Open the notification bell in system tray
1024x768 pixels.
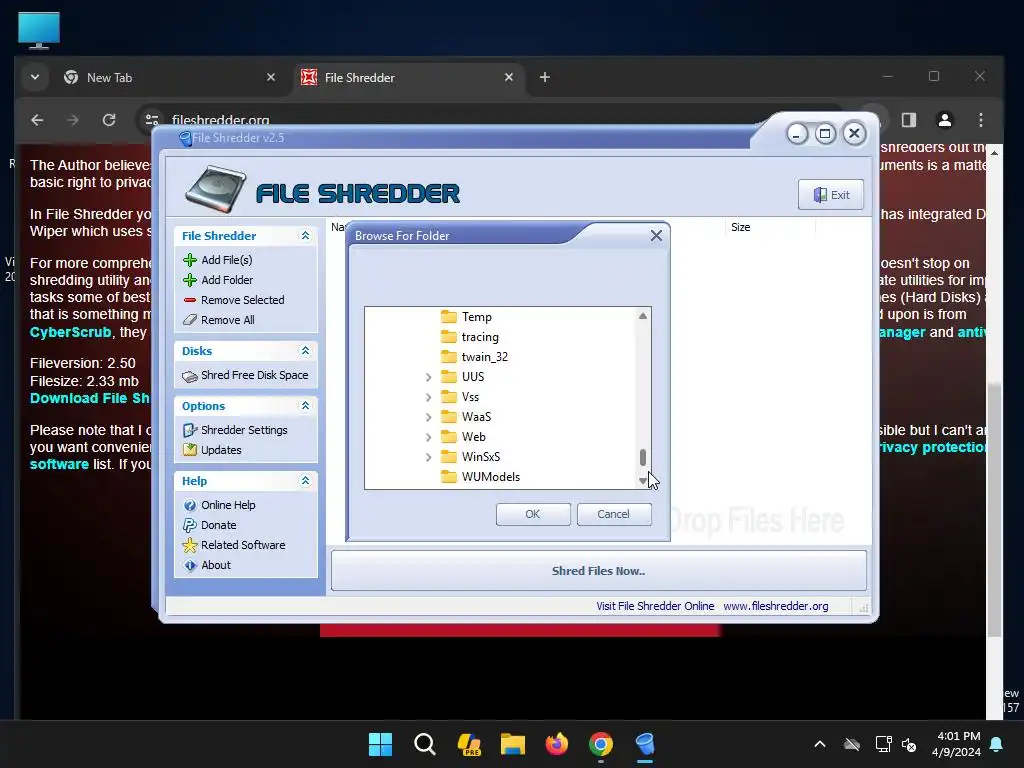tap(997, 744)
